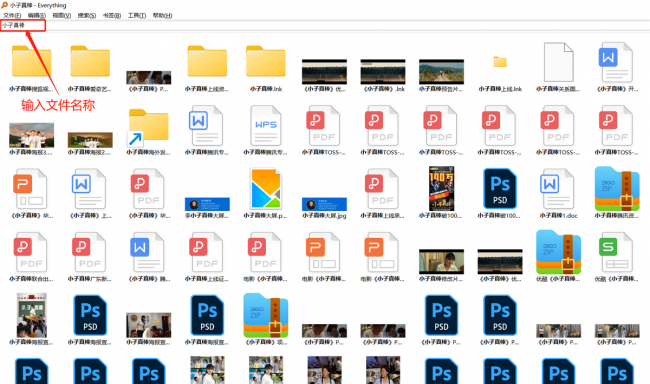Select the PDF file 电影《小子真棒...
650x384 pixels.
(x=264, y=252)
